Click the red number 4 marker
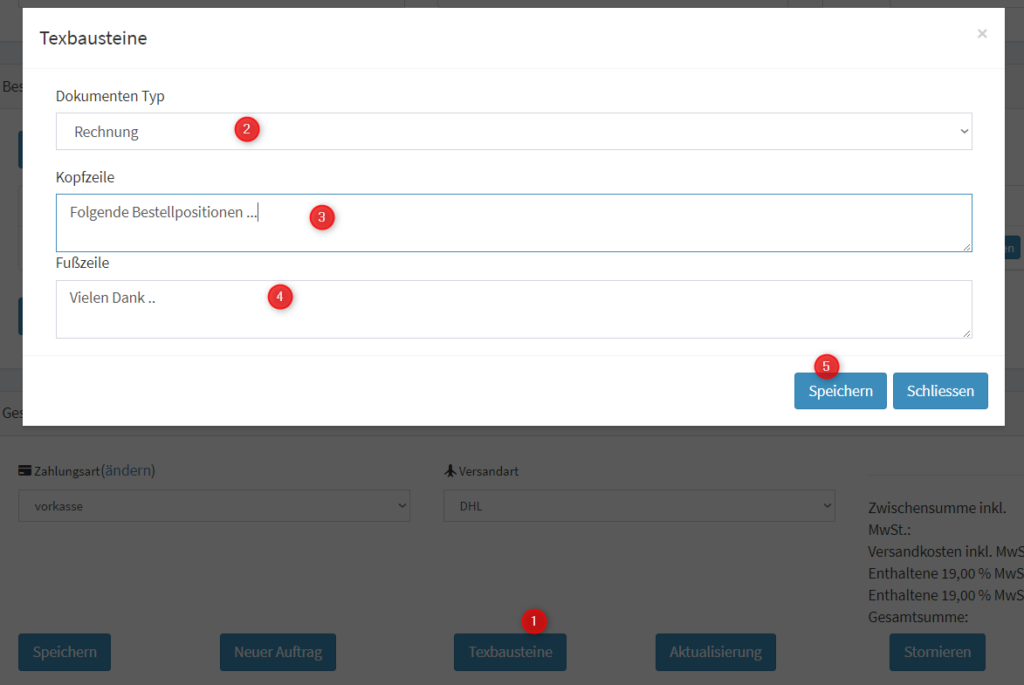Image resolution: width=1024 pixels, height=685 pixels. click(280, 297)
